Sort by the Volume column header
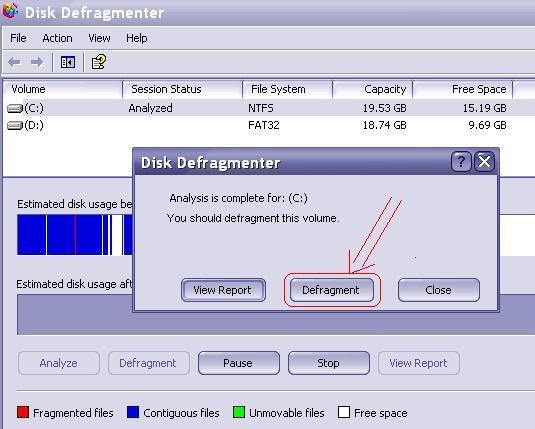535x429 pixels. tap(63, 89)
